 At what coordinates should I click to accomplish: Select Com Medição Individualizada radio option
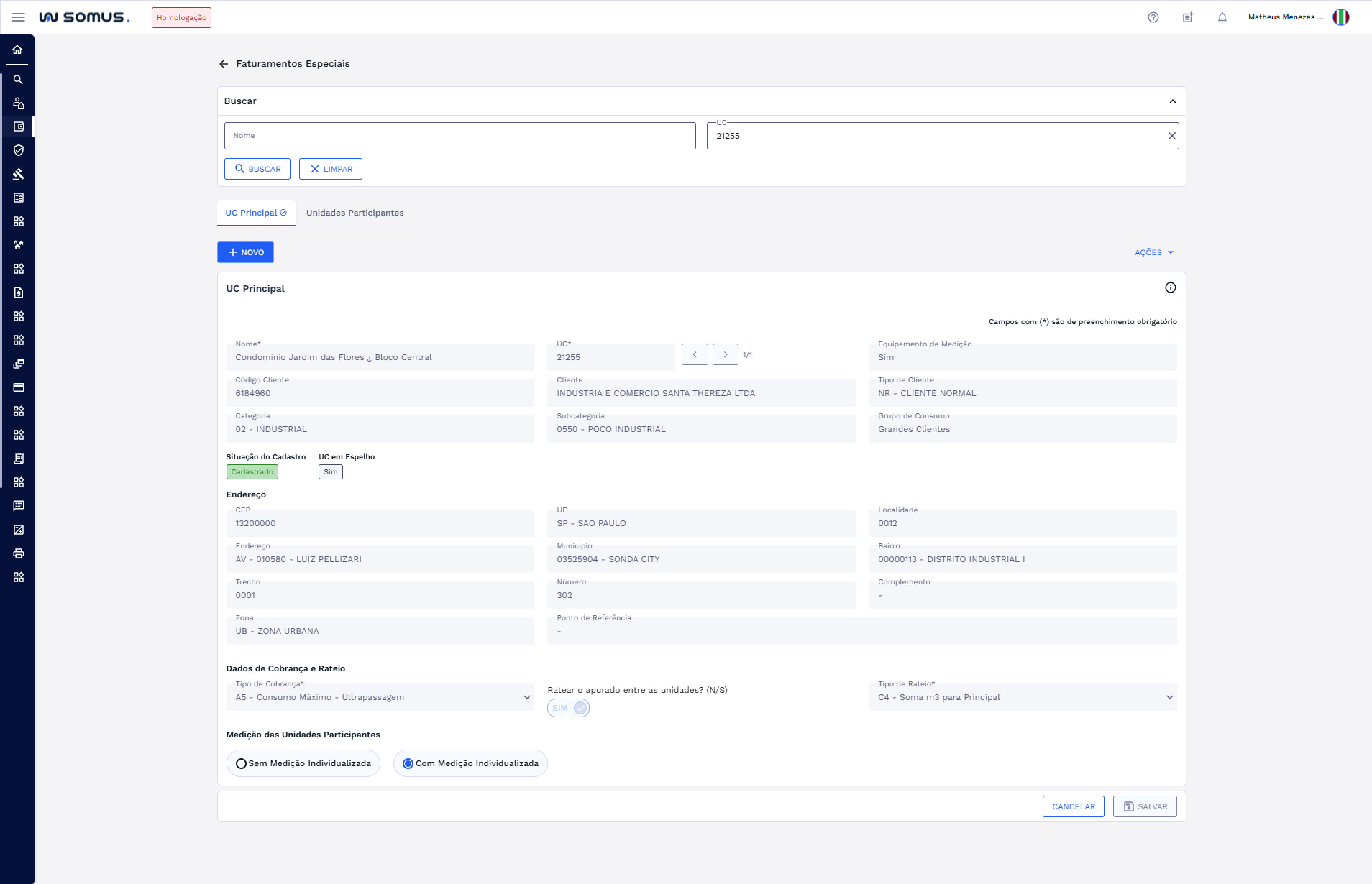click(x=408, y=764)
